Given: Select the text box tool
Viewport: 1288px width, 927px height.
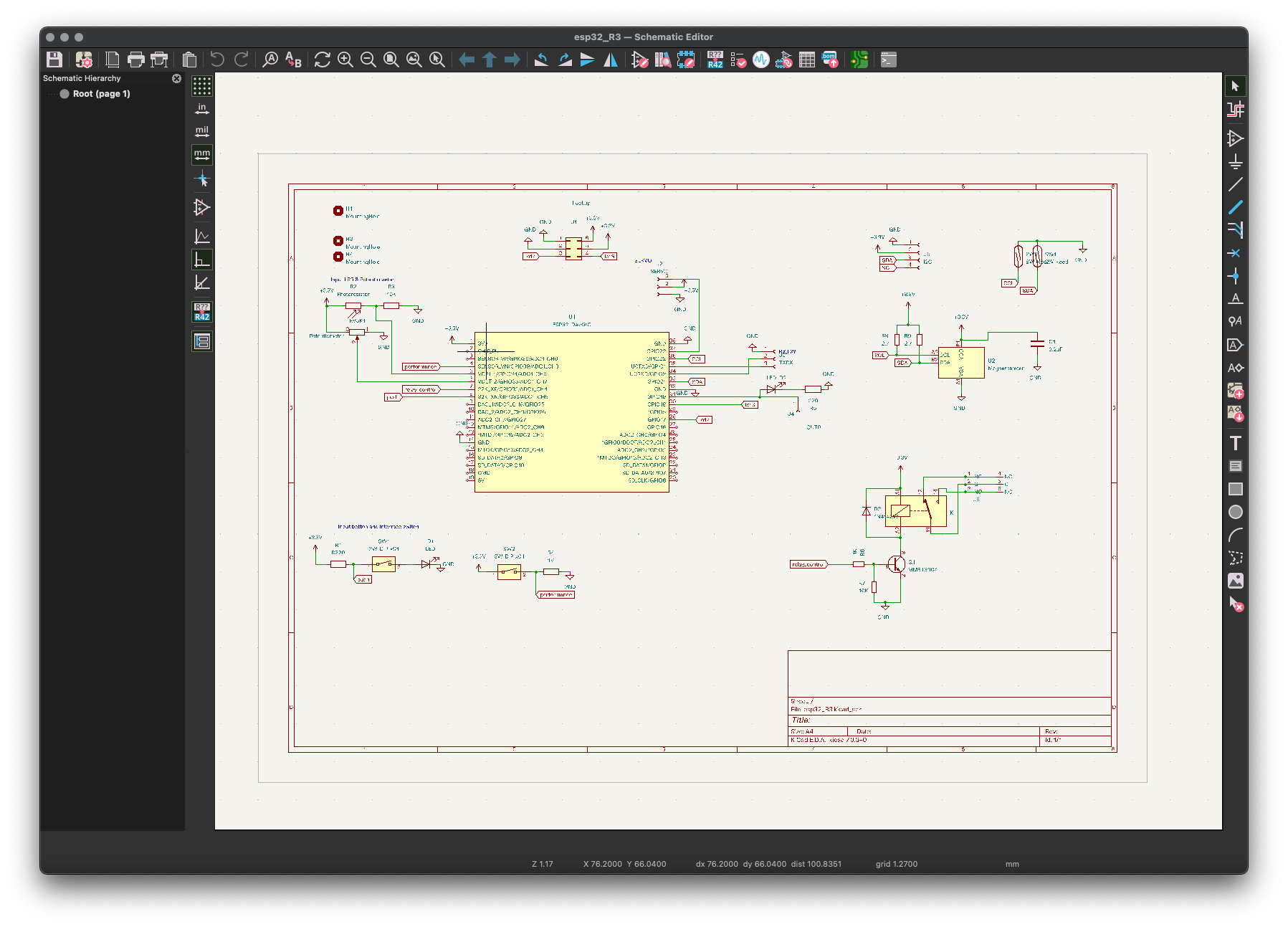Looking at the screenshot, I should point(1236,465).
